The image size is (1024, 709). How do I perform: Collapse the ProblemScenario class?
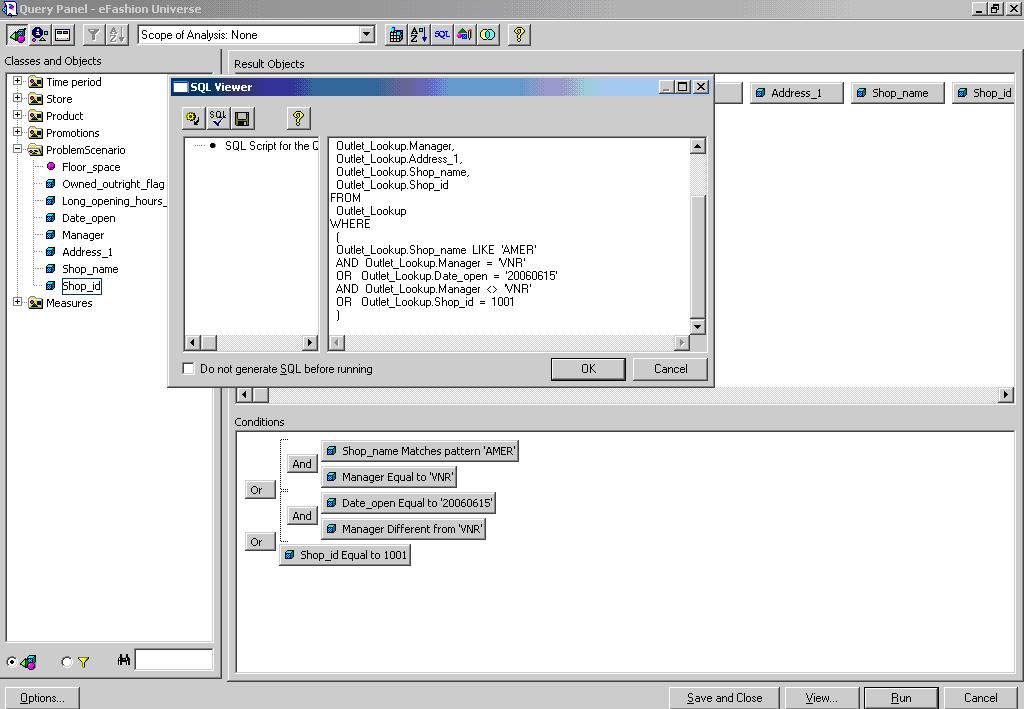click(17, 150)
